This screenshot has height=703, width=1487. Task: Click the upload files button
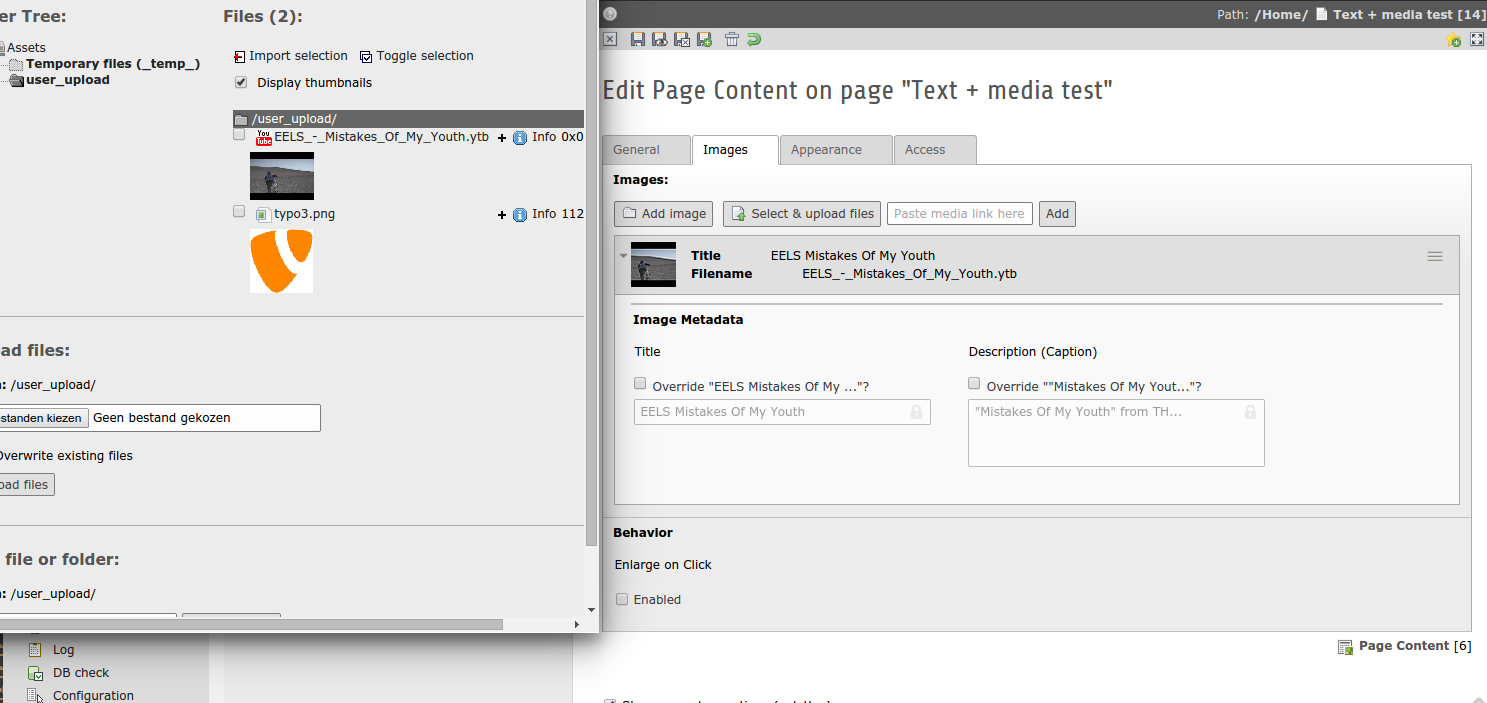click(x=25, y=485)
